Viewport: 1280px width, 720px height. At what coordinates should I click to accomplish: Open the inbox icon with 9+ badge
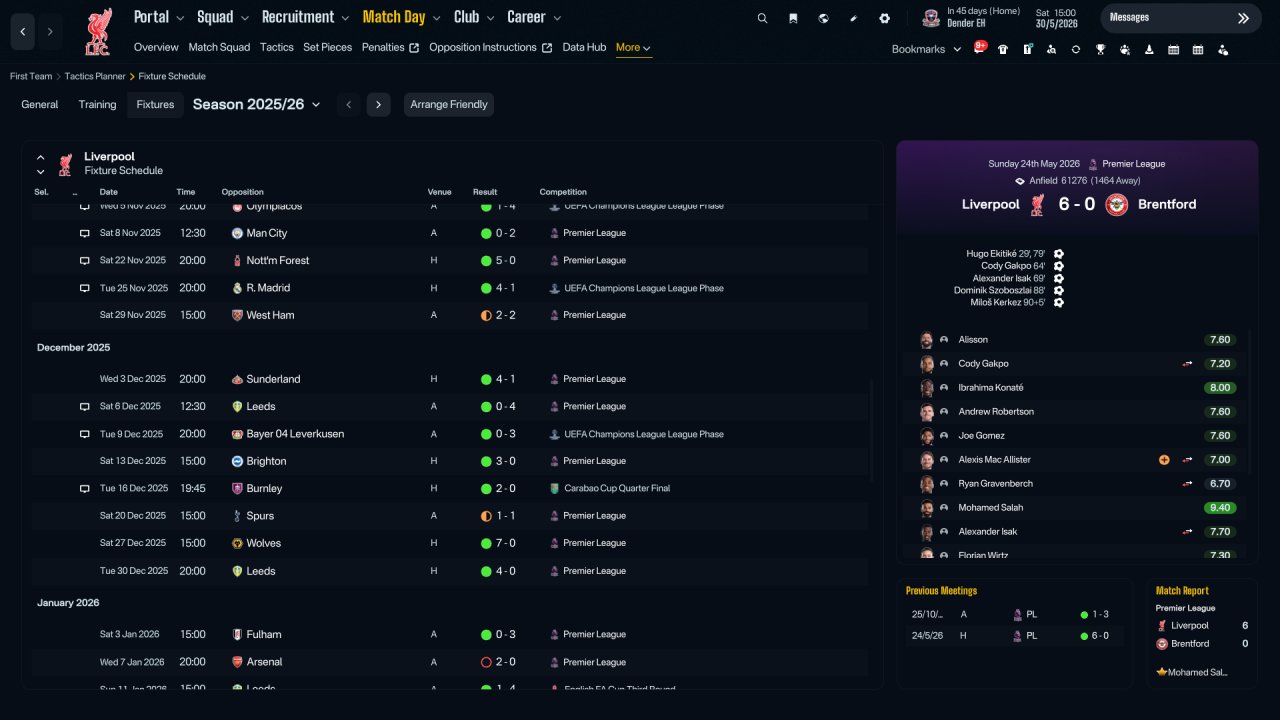point(979,48)
